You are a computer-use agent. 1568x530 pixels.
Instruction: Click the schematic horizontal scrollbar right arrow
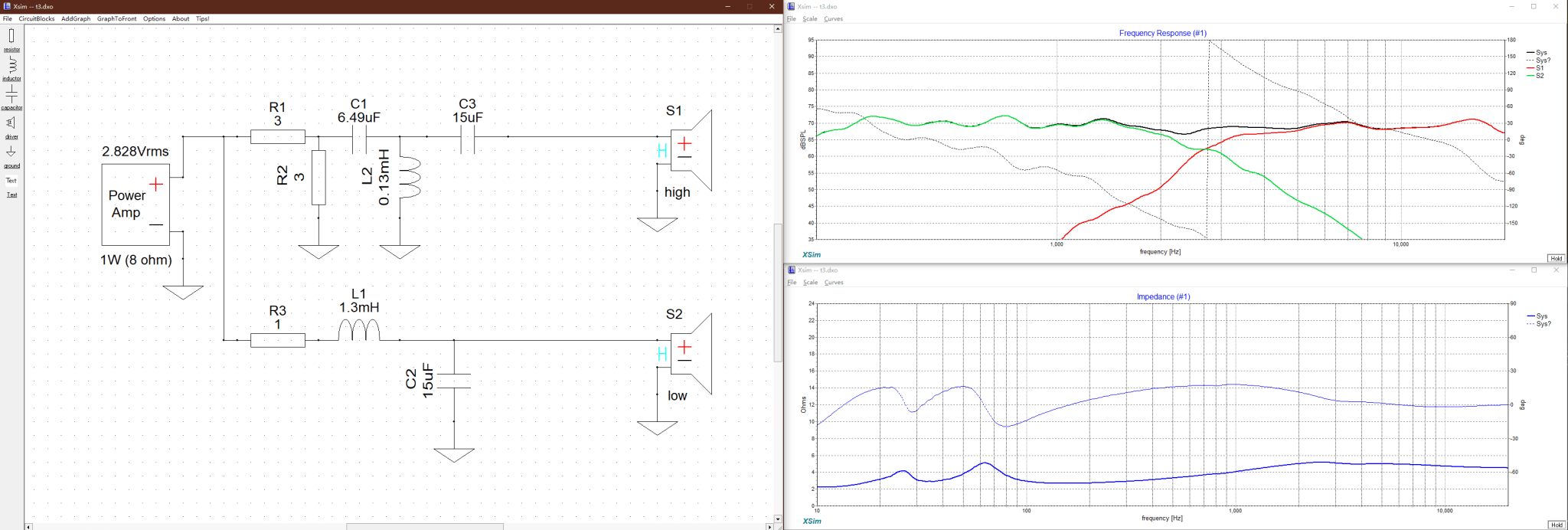(x=769, y=527)
